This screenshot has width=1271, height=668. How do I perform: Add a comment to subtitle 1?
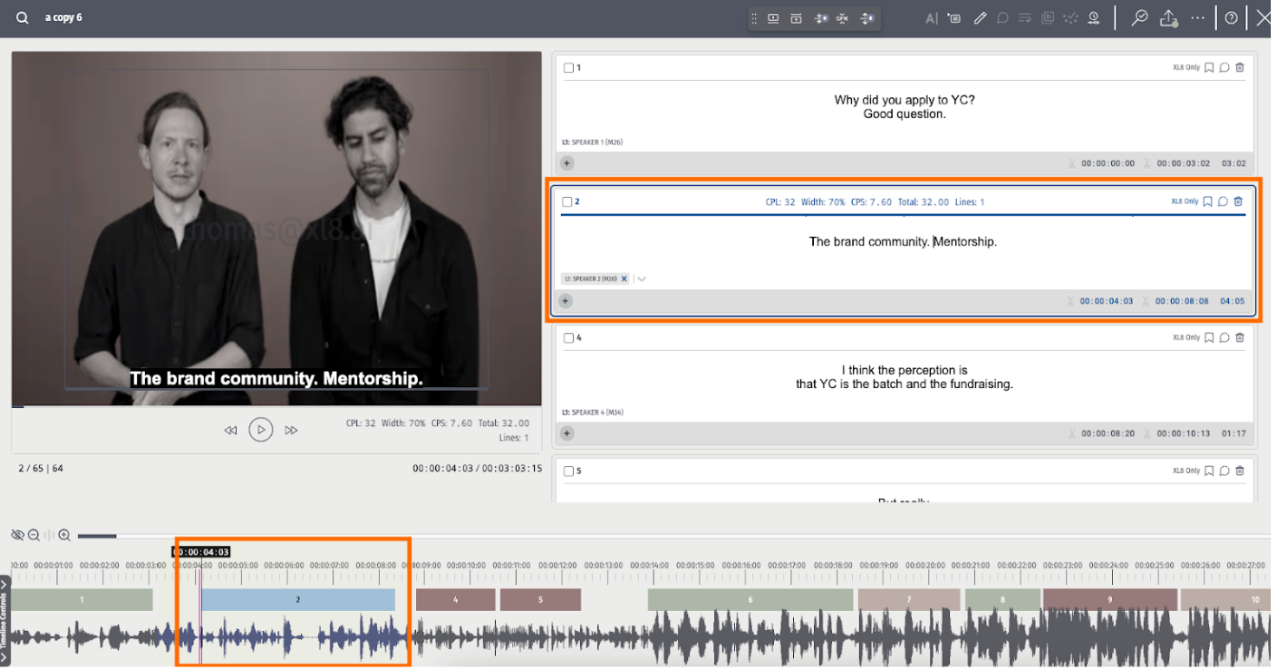coord(1224,68)
